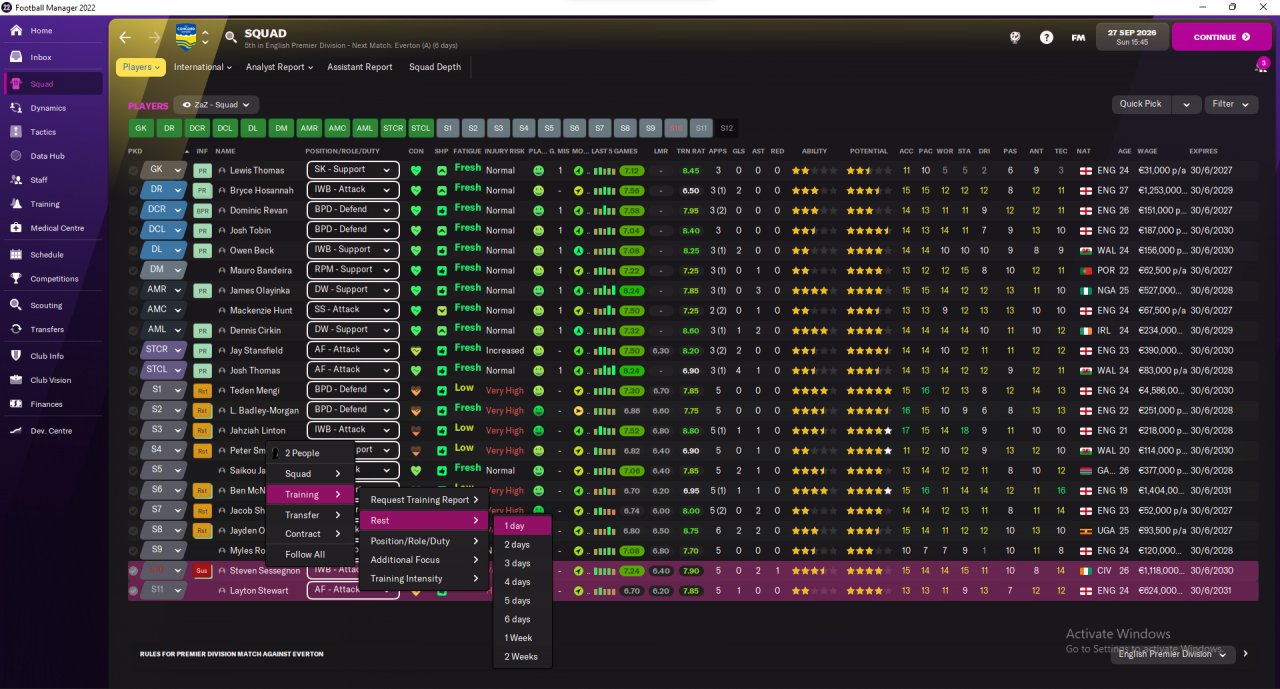Open the Club Vision sidebar icon

coord(17,380)
